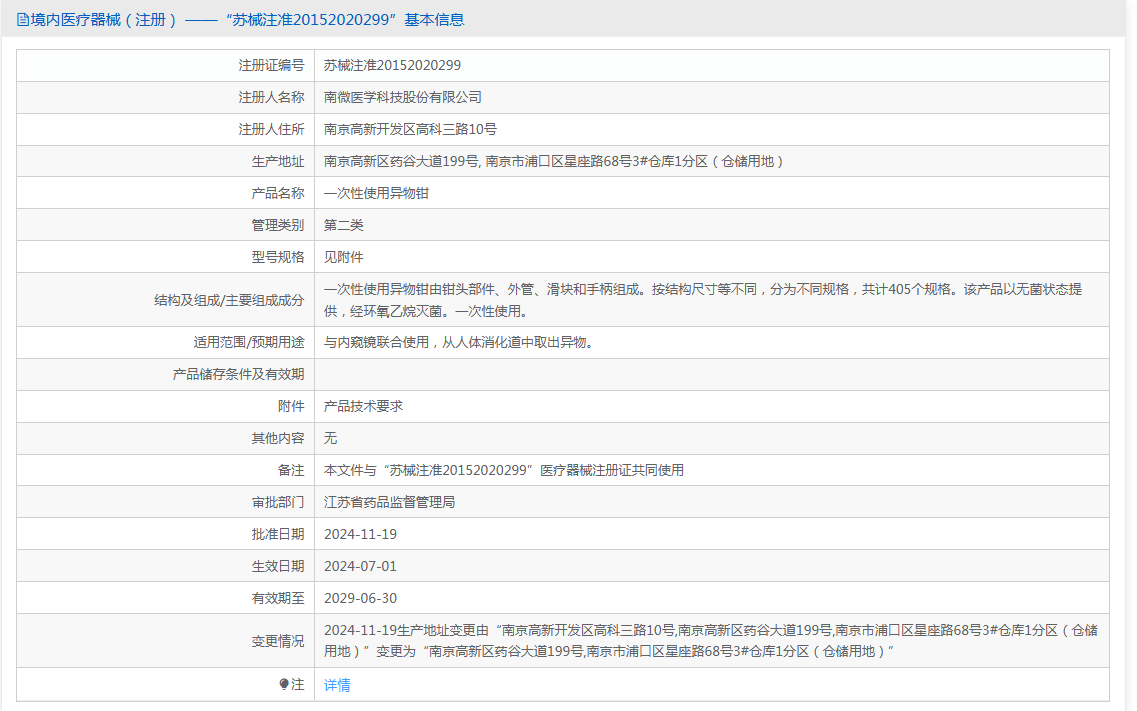Viewport: 1137px width, 711px height.
Task: Select approving department 江苏省药品监督管理局
Action: tap(389, 502)
